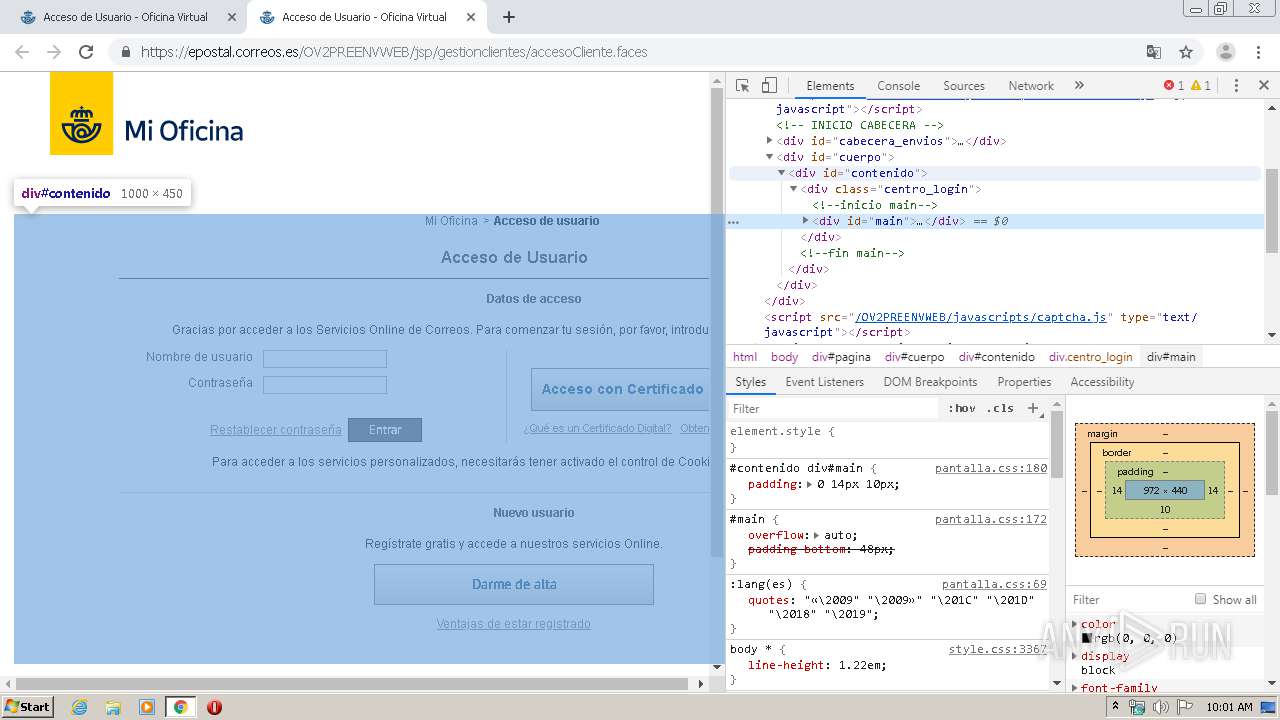Click the Entrar login button
Image resolution: width=1280 pixels, height=720 pixels.
point(385,430)
